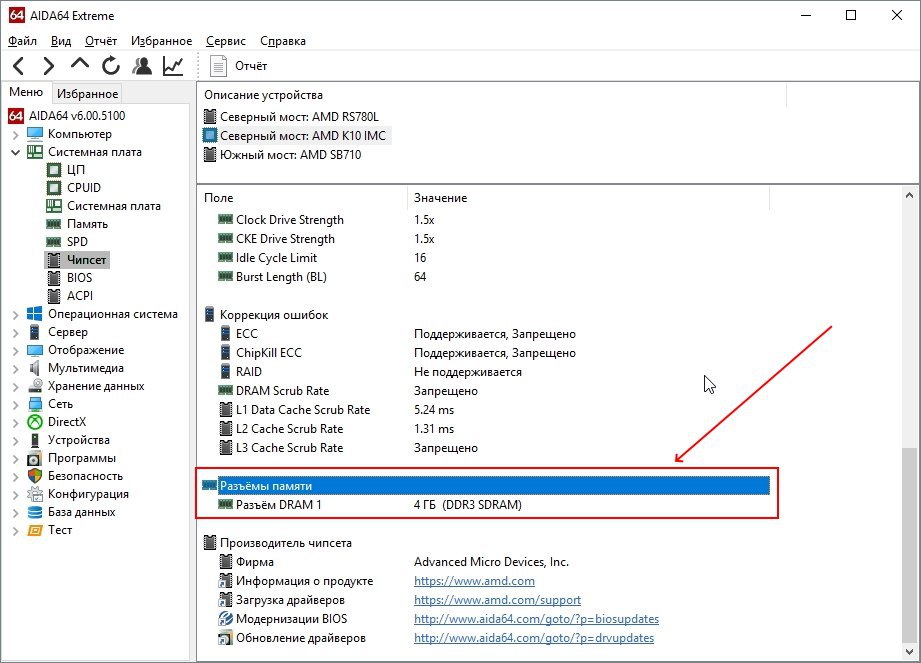
Task: Switch to the Избранное side tab
Action: click(x=88, y=93)
